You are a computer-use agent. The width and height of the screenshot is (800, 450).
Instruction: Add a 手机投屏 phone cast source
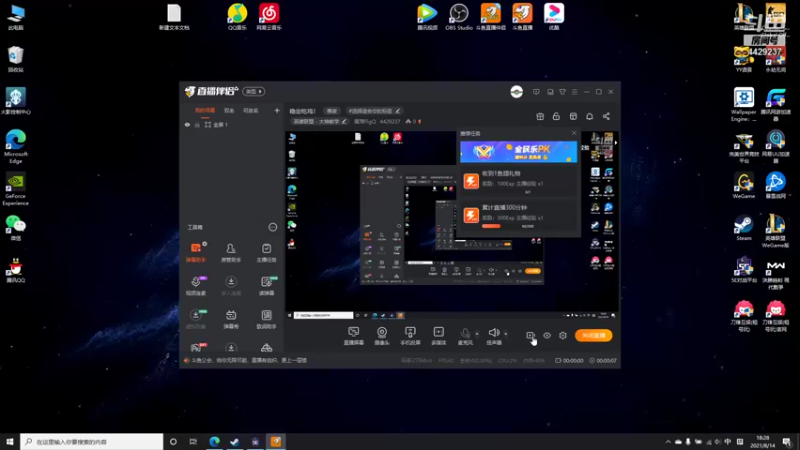(410, 336)
